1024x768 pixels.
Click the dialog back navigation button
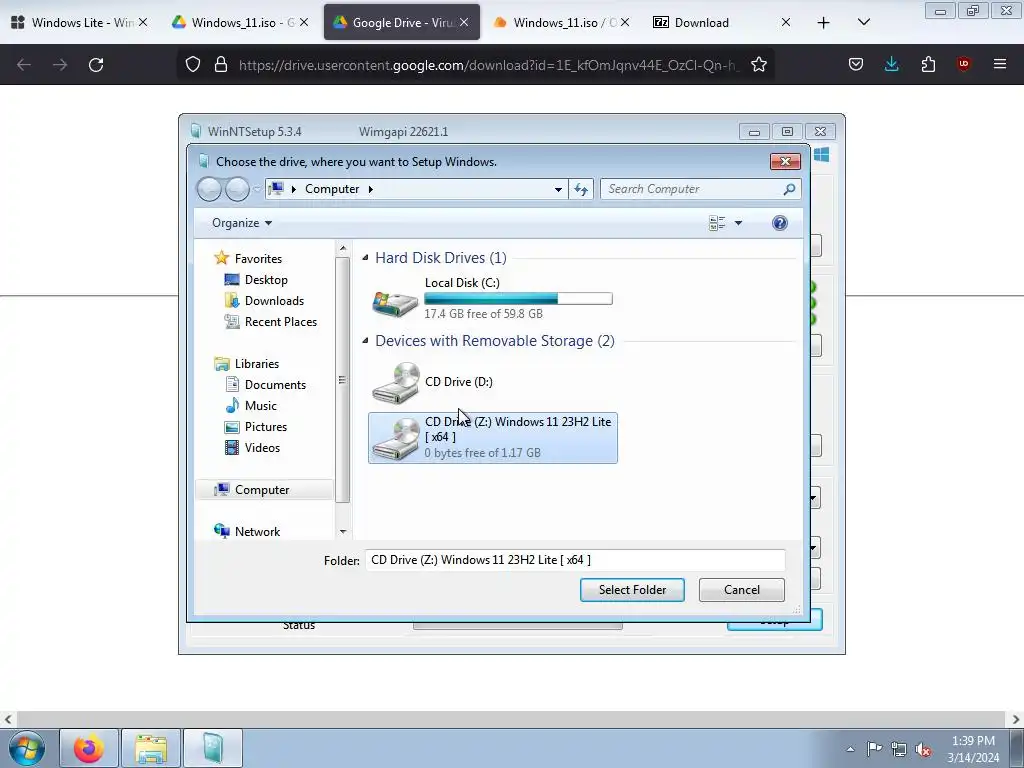click(209, 189)
